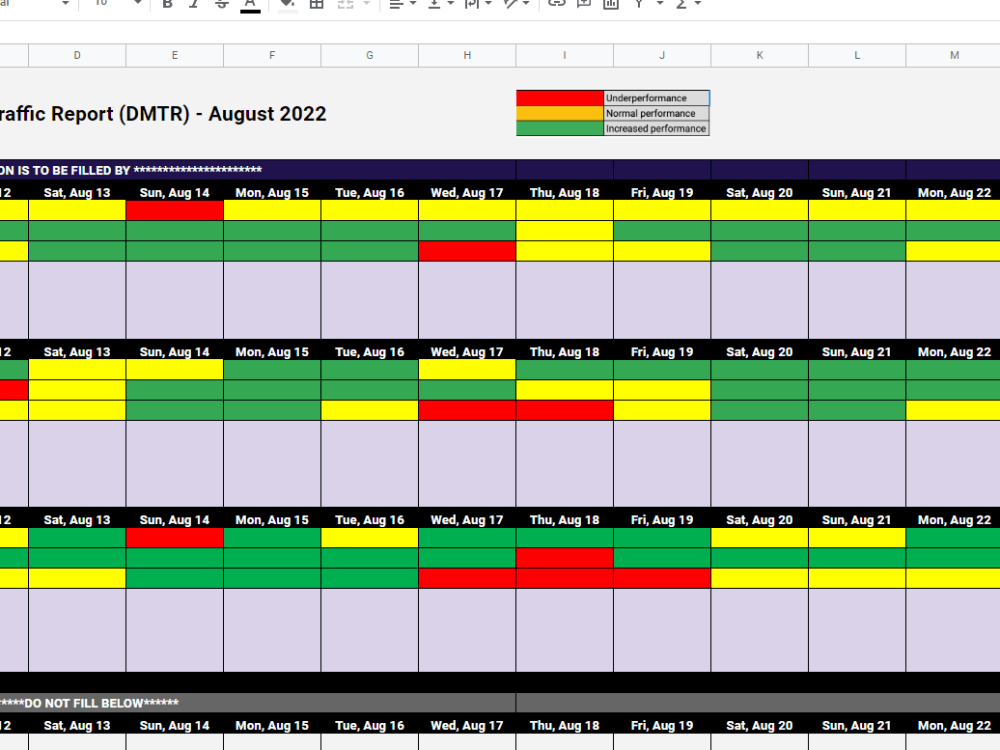Viewport: 1000px width, 750px height.
Task: Click the insert chart icon
Action: coord(611,4)
